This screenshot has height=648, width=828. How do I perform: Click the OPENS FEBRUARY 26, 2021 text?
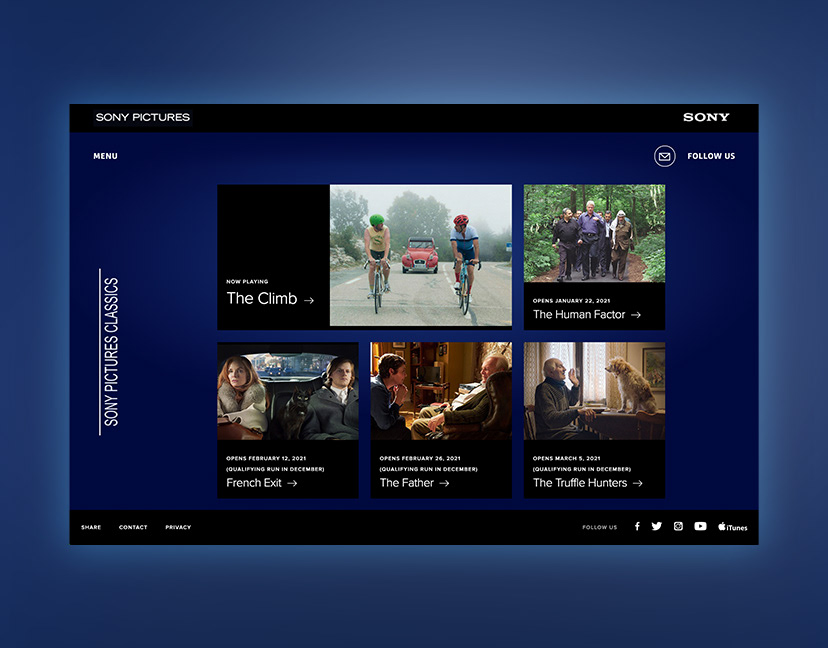[420, 458]
